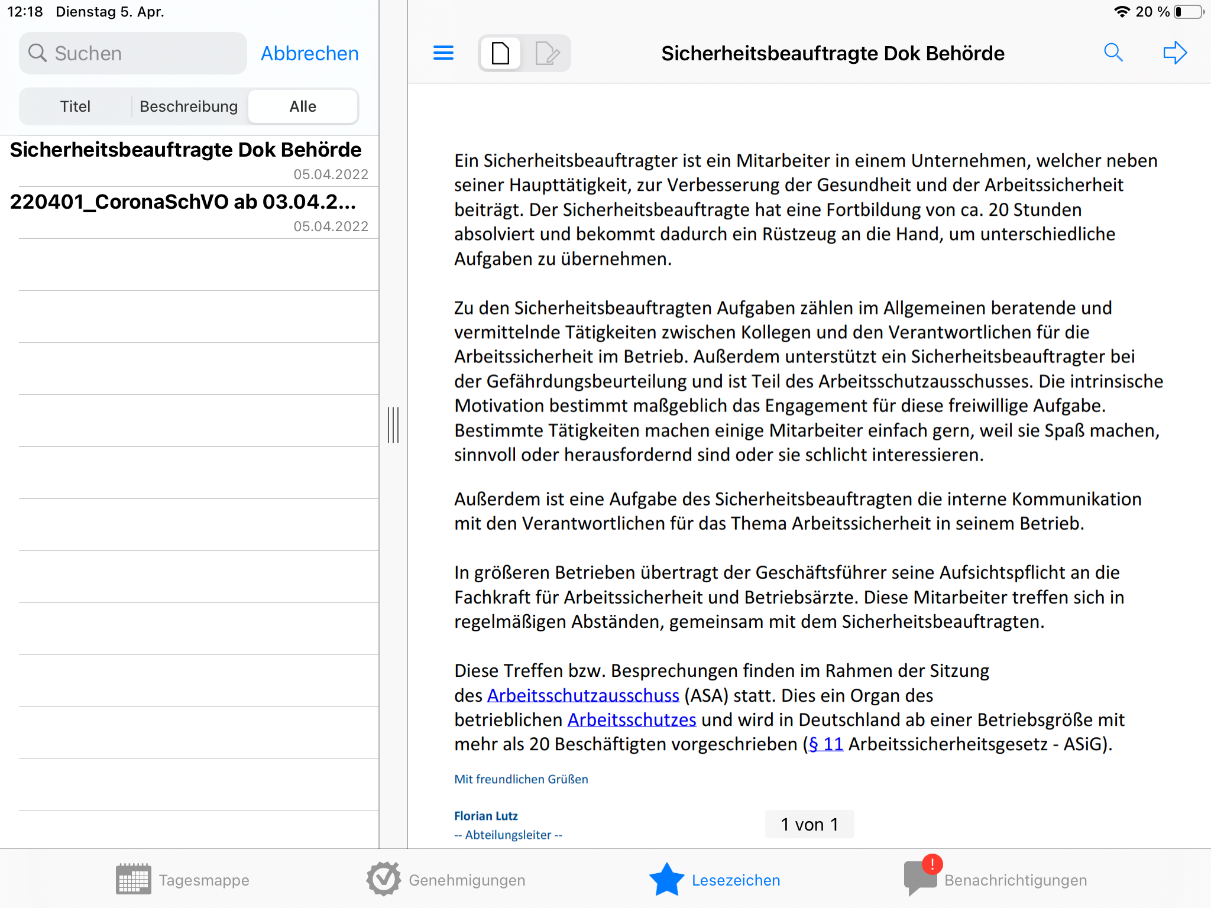Open the hamburger menu icon
This screenshot has width=1211, height=908.
(443, 53)
